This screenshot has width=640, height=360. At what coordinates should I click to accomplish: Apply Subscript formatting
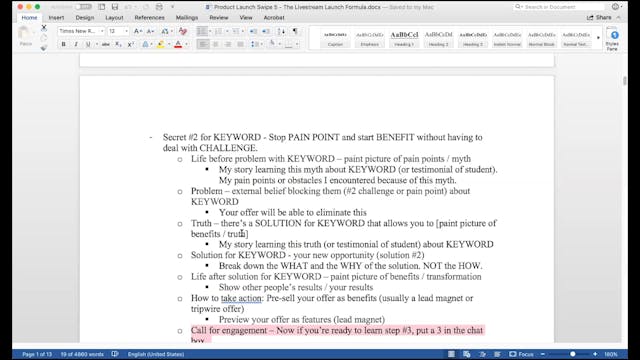point(118,44)
